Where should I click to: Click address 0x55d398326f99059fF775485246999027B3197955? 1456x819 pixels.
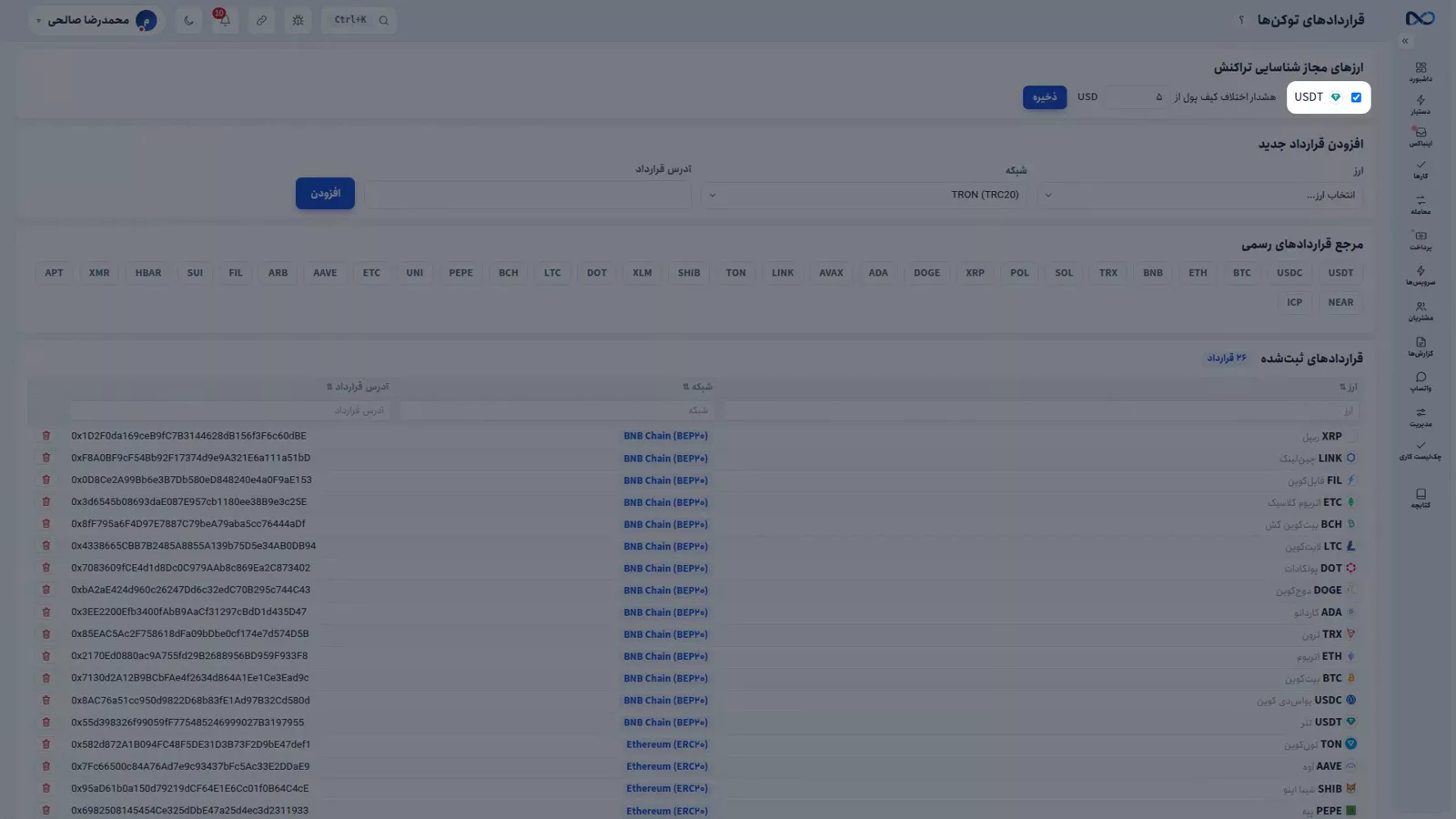[x=187, y=723]
